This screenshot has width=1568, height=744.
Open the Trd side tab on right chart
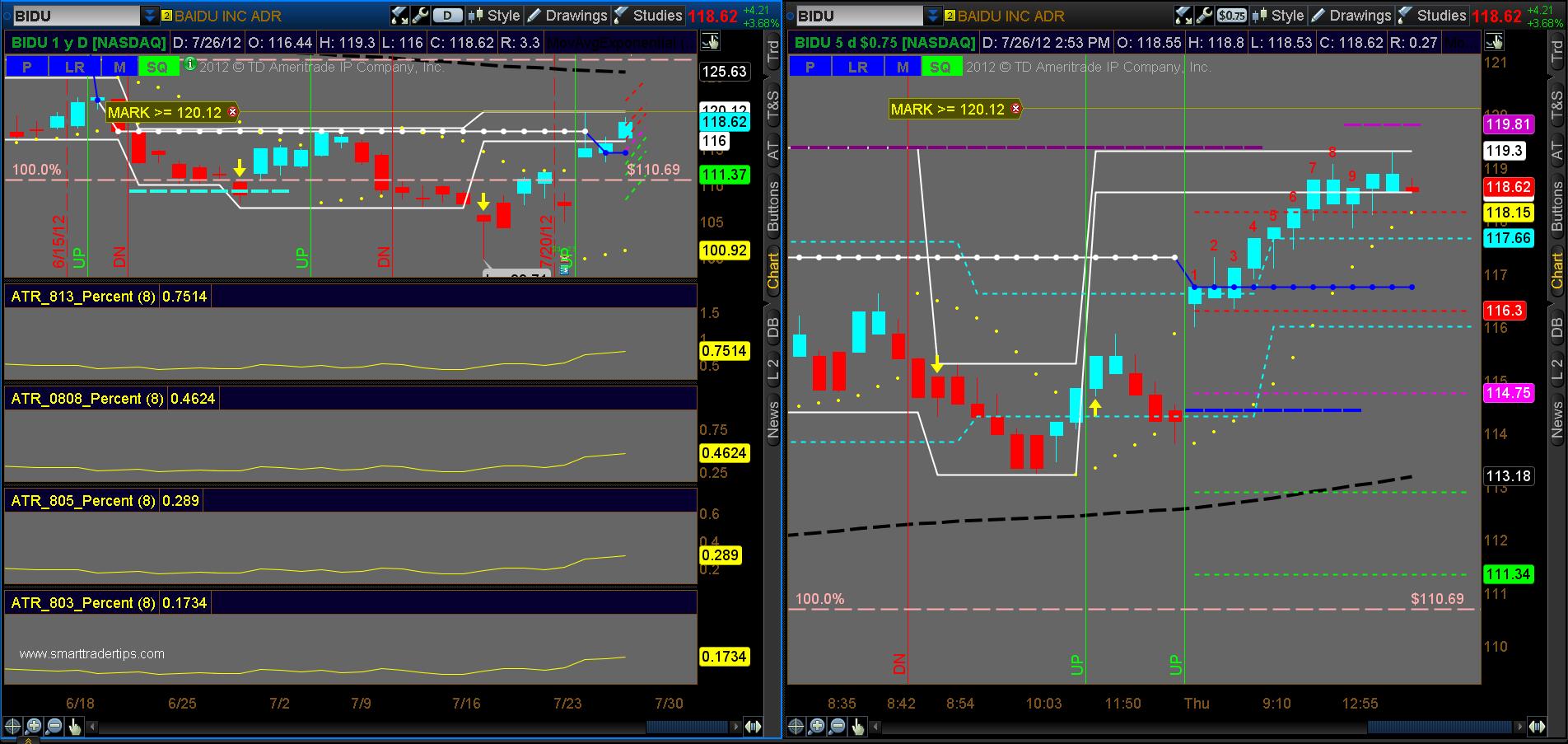pyautogui.click(x=1556, y=53)
